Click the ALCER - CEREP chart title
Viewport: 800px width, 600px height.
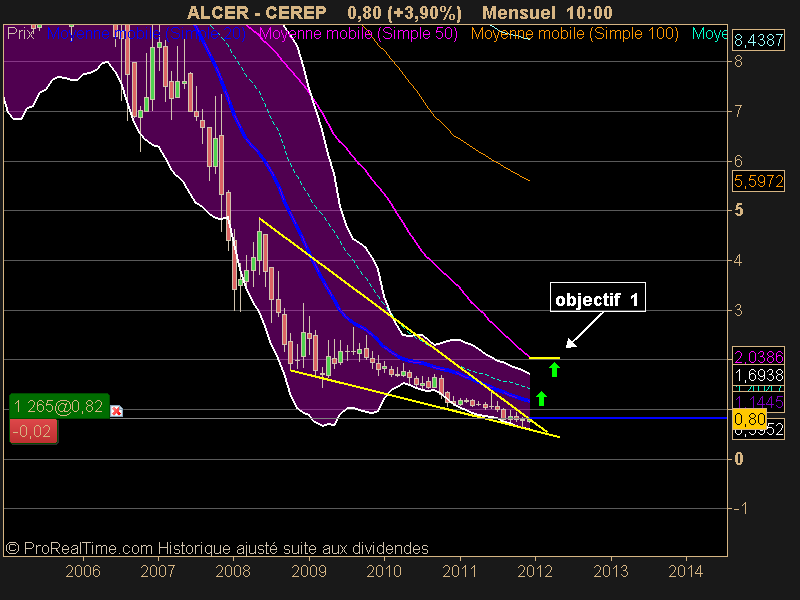(257, 13)
